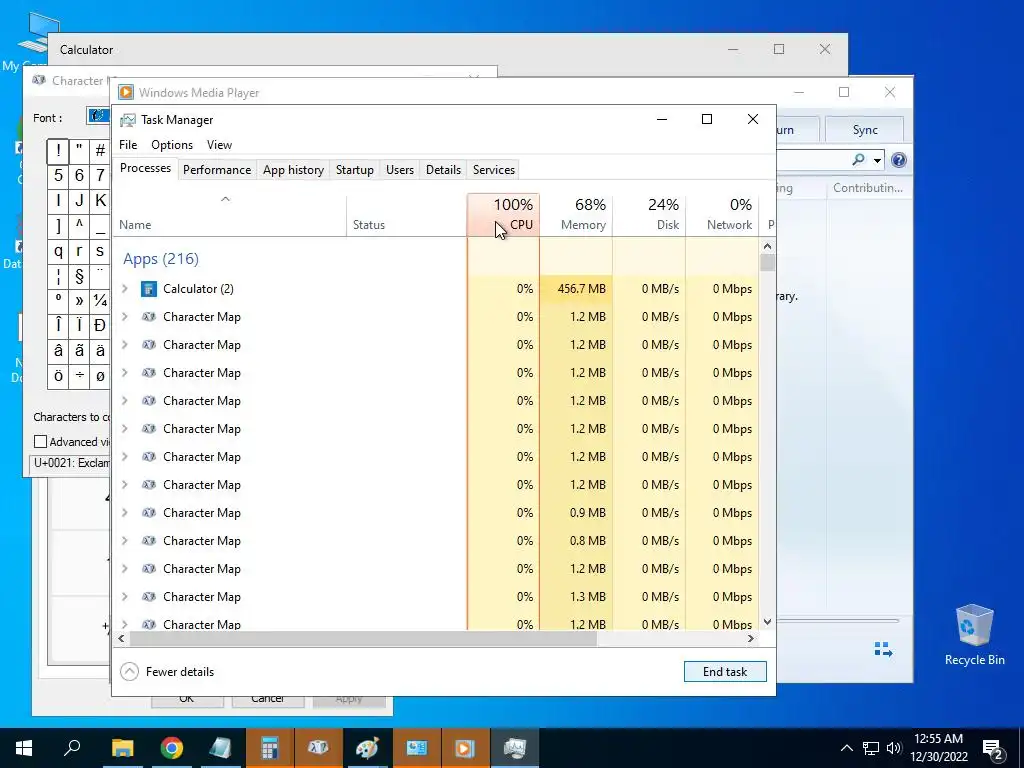This screenshot has width=1024, height=768.
Task: Click the Contributing column header in Media Player
Action: pyautogui.click(x=868, y=188)
